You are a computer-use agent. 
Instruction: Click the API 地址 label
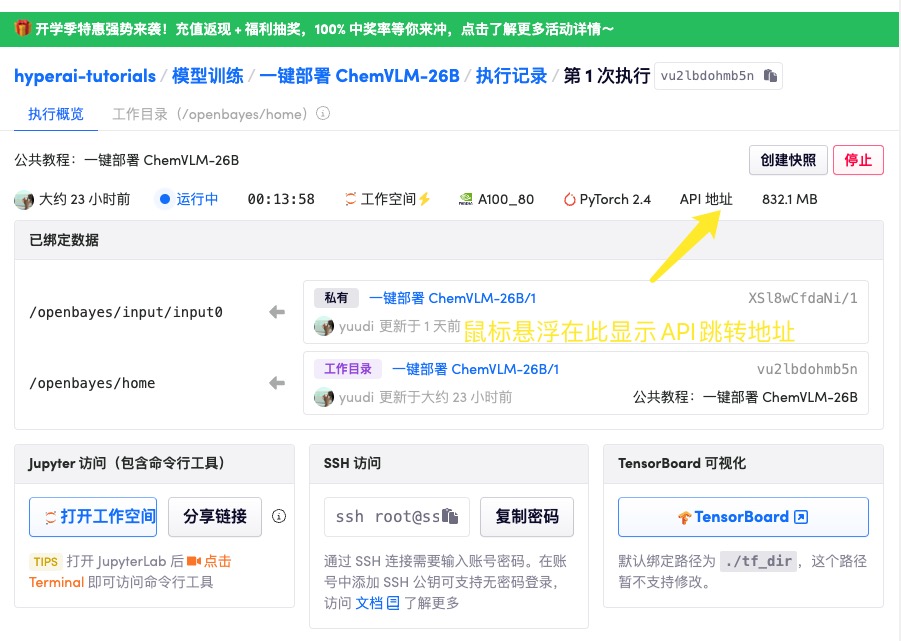click(706, 199)
